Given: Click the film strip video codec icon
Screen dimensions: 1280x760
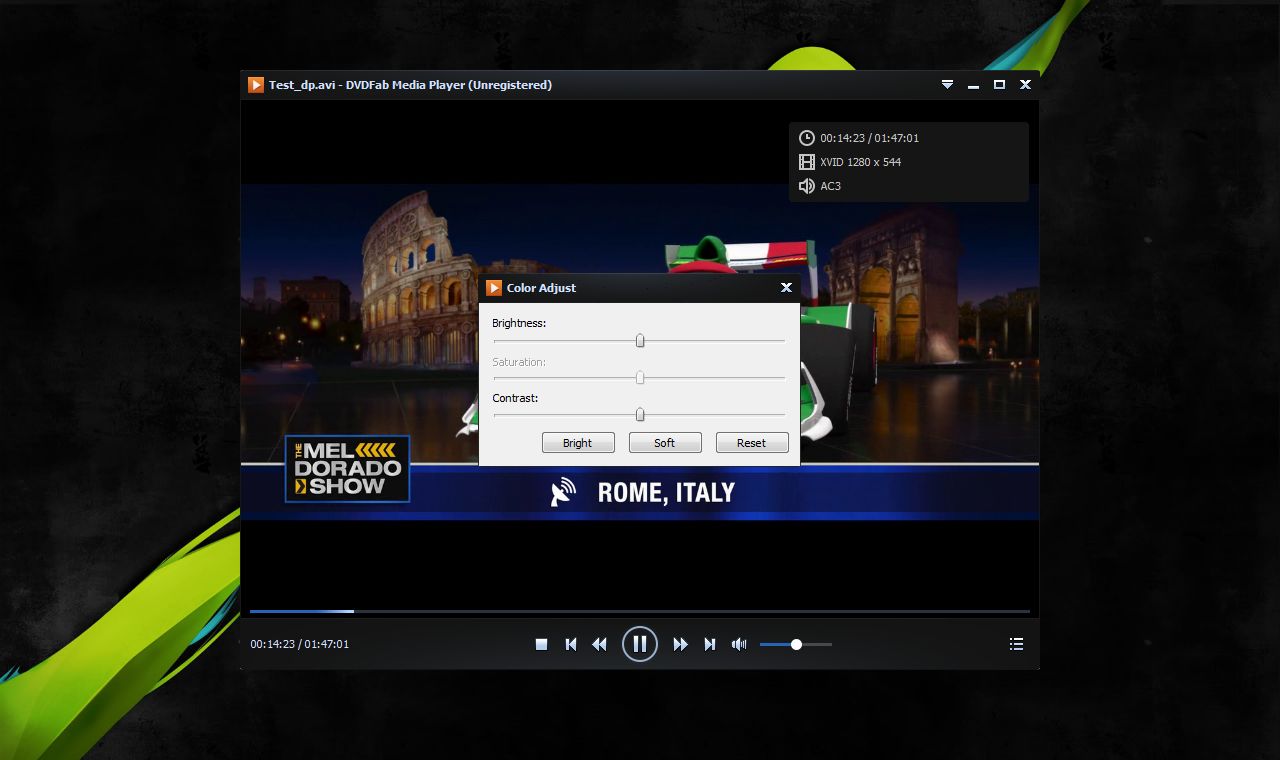Looking at the screenshot, I should tap(807, 162).
